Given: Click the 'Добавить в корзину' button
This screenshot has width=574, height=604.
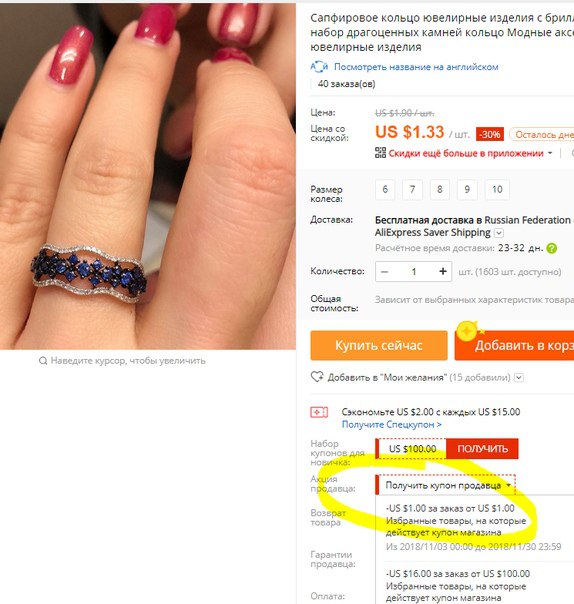Looking at the screenshot, I should [514, 345].
